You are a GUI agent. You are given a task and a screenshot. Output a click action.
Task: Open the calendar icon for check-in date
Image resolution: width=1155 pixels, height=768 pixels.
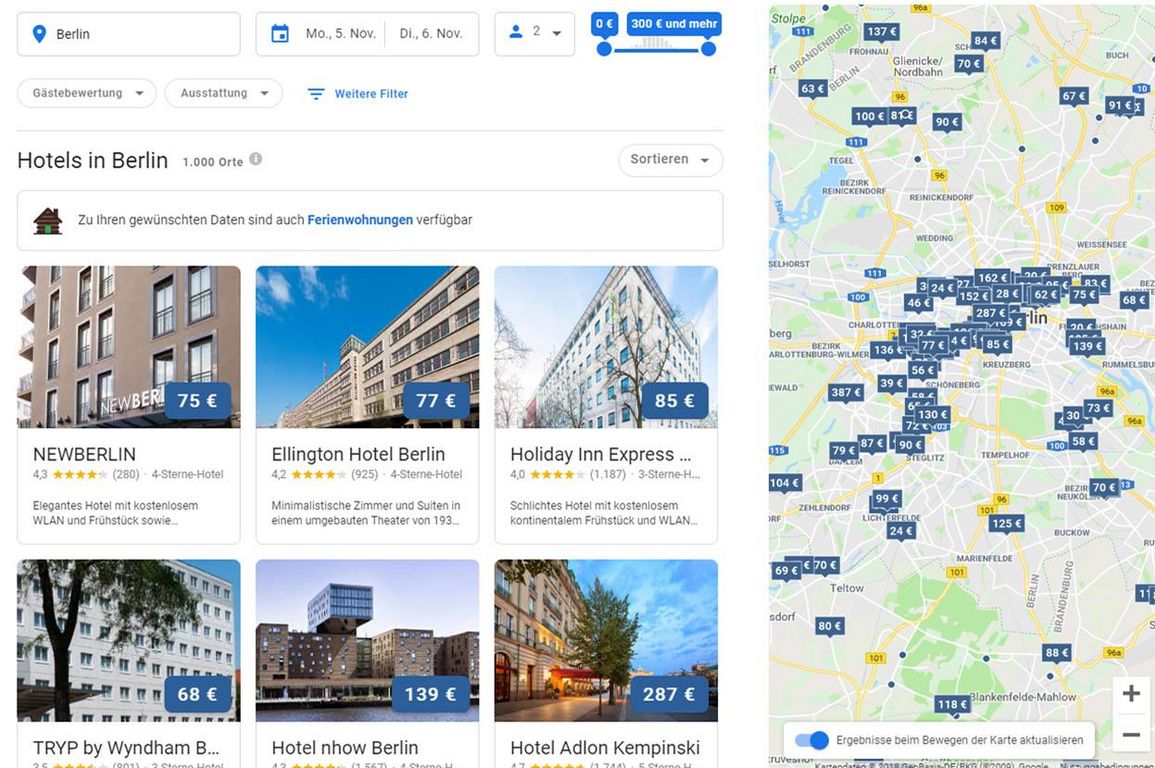click(280, 34)
